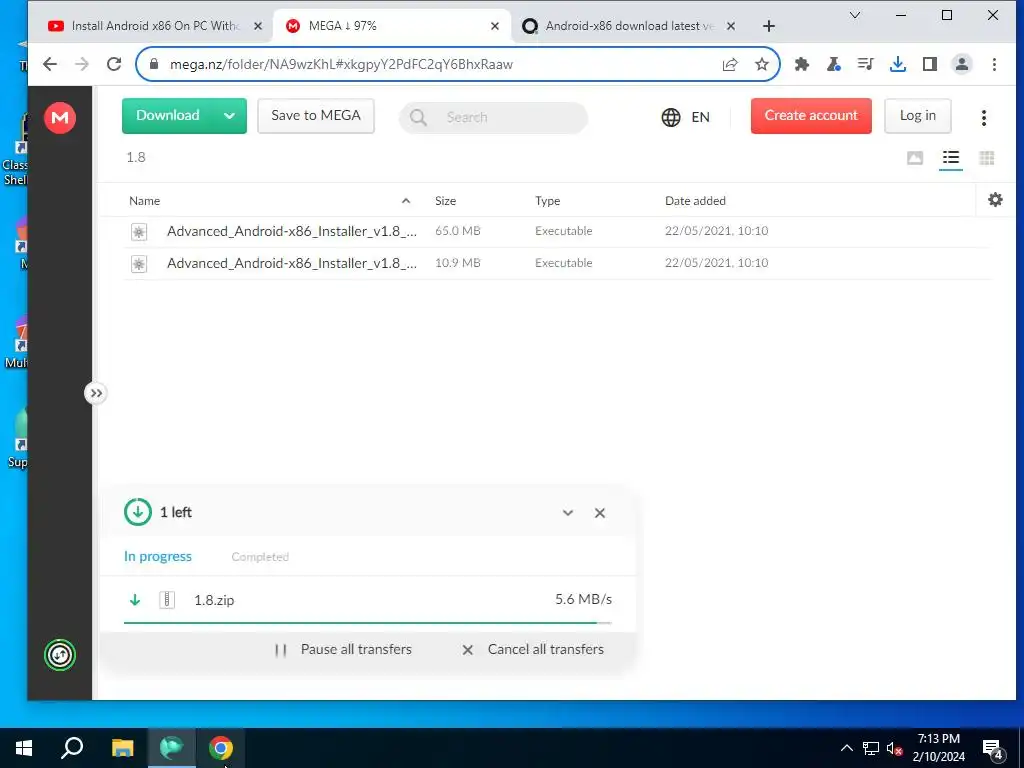The height and width of the screenshot is (768, 1024).
Task: Bookmark this page with the star icon
Action: [761, 64]
